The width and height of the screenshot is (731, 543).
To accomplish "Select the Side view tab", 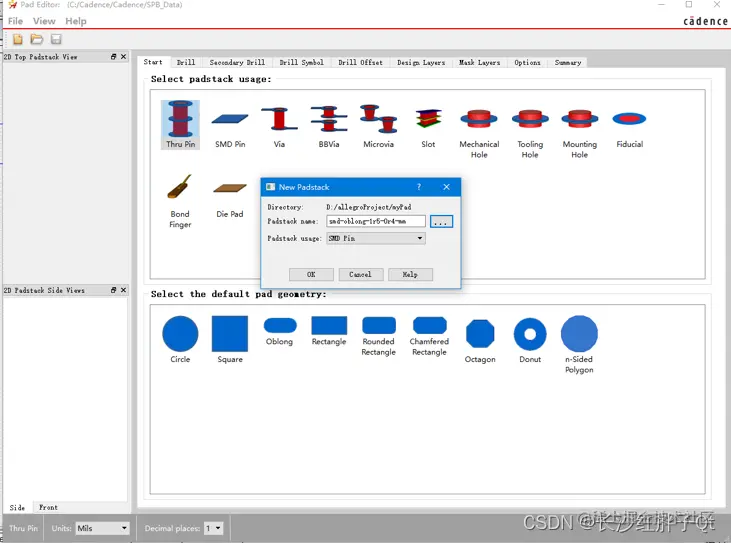I will pos(18,507).
